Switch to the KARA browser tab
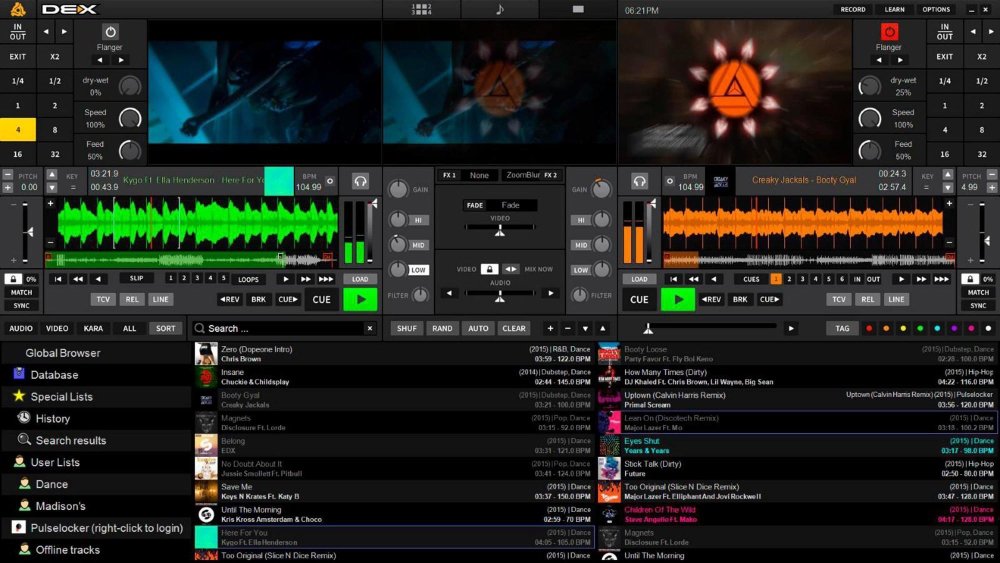Image resolution: width=1000 pixels, height=563 pixels. [x=93, y=328]
